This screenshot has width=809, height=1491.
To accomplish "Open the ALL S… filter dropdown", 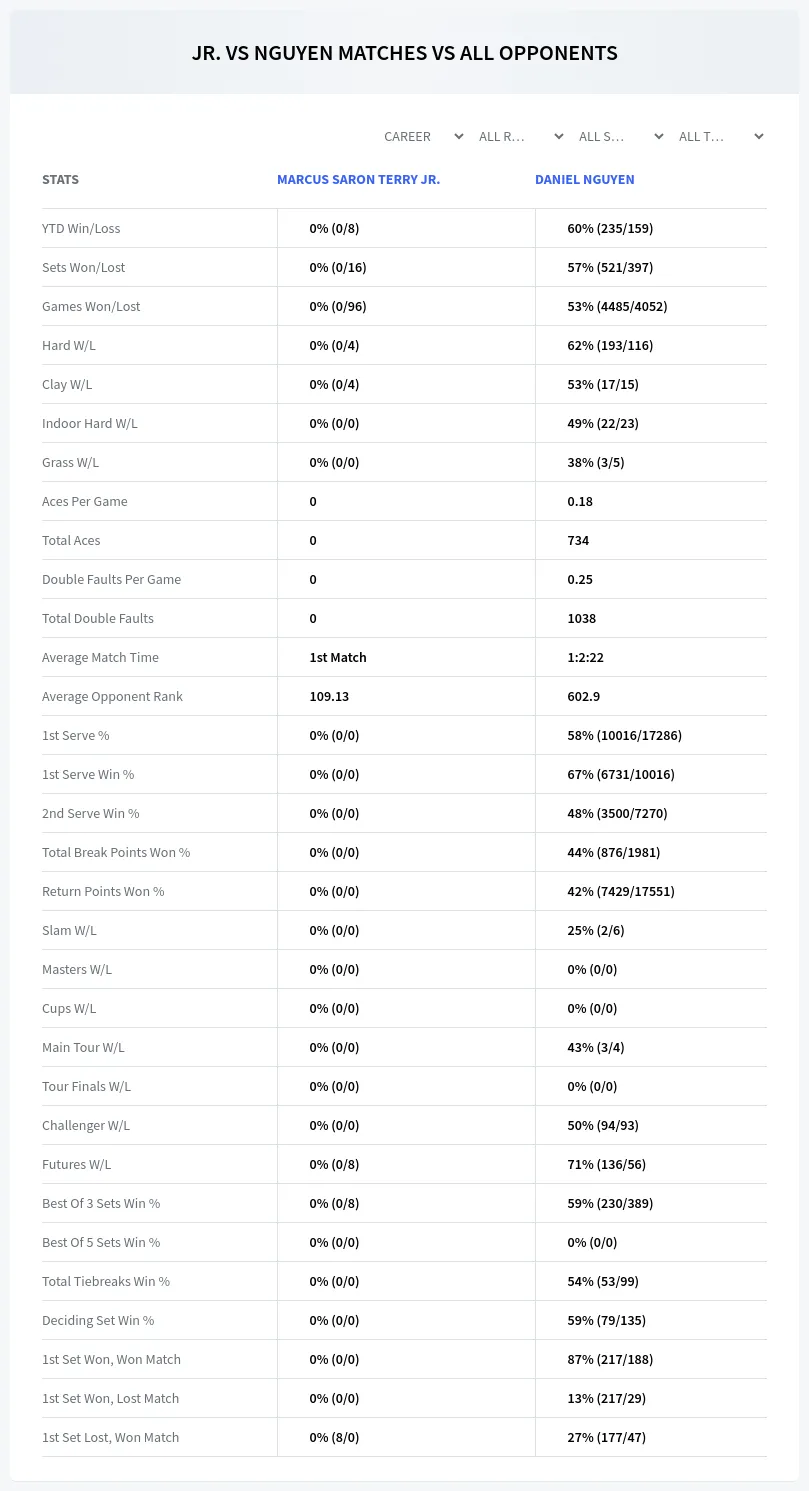I will pyautogui.click(x=620, y=136).
